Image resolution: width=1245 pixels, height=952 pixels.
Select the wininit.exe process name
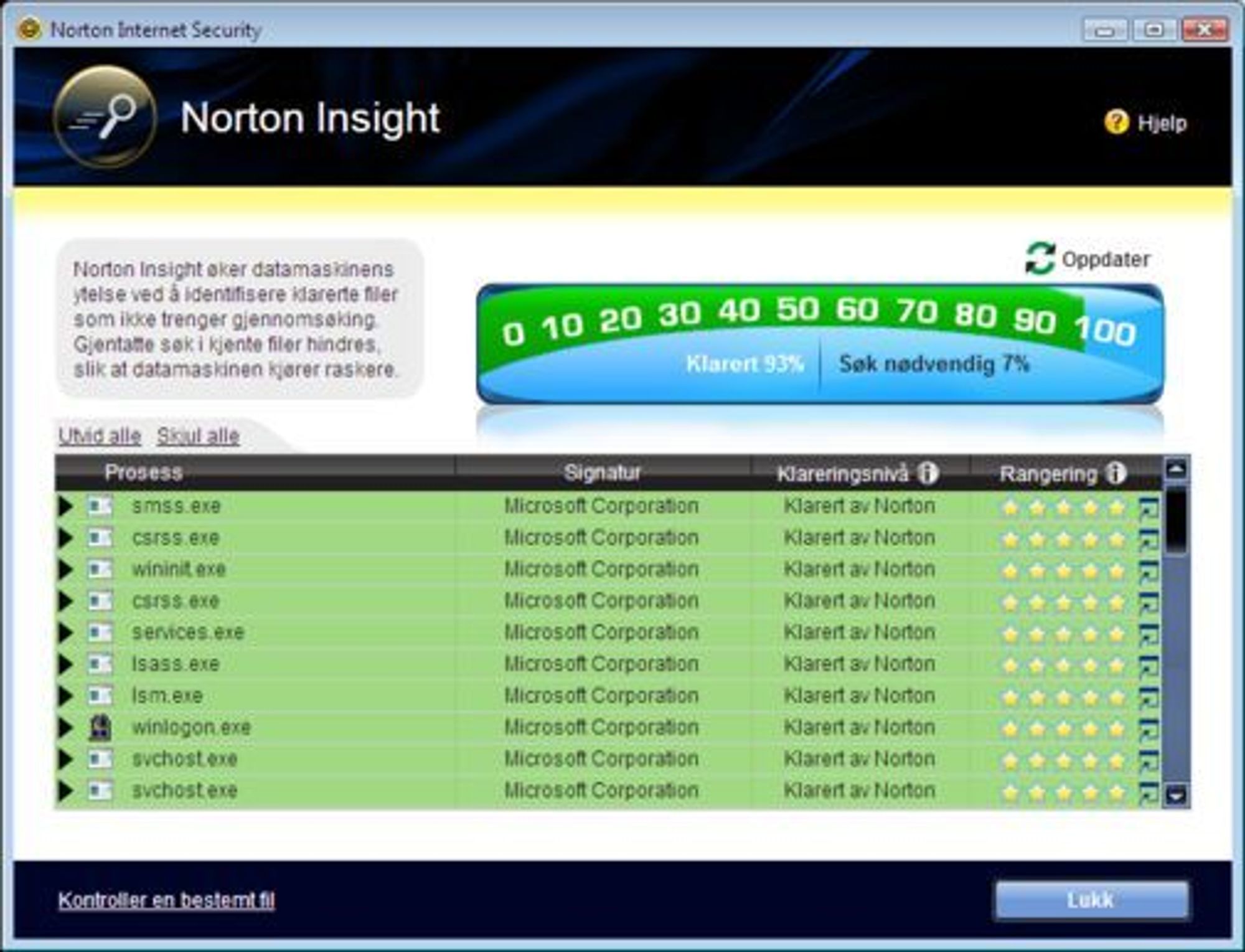179,569
